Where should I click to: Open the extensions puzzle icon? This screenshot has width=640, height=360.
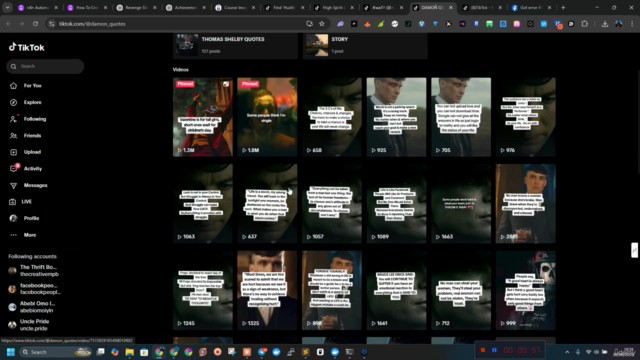[x=584, y=24]
